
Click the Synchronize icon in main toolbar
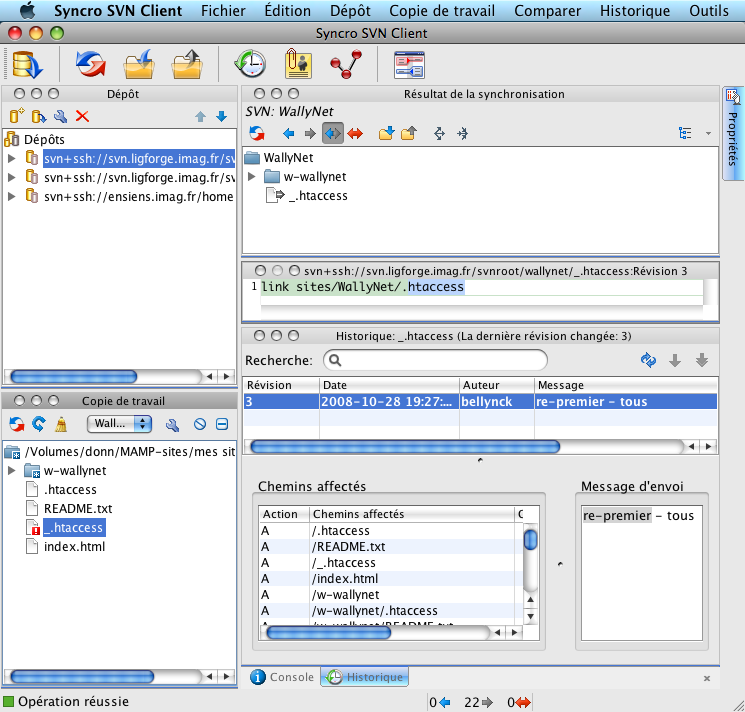90,64
